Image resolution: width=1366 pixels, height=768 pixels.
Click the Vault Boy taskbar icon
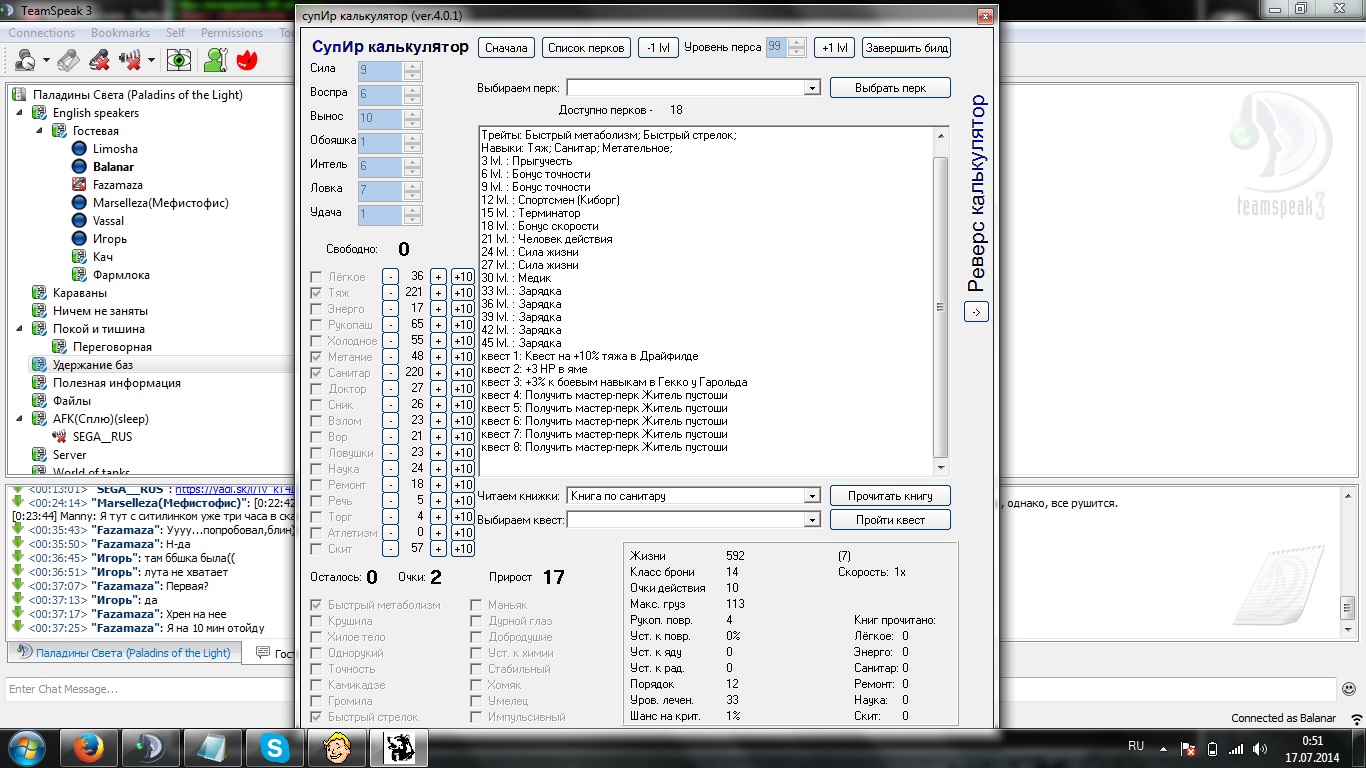click(337, 747)
